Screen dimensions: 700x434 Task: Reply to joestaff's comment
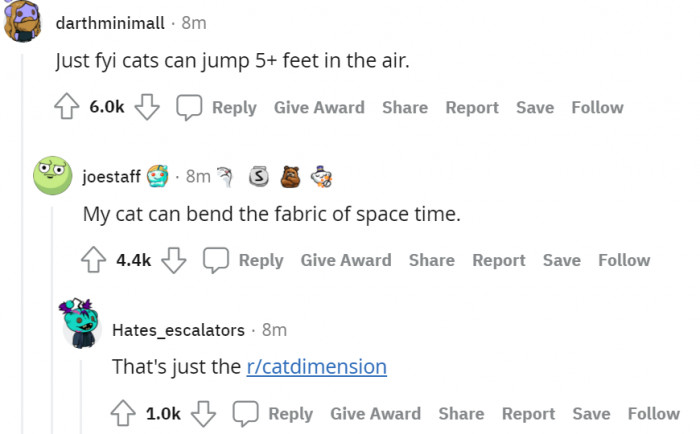[246, 260]
